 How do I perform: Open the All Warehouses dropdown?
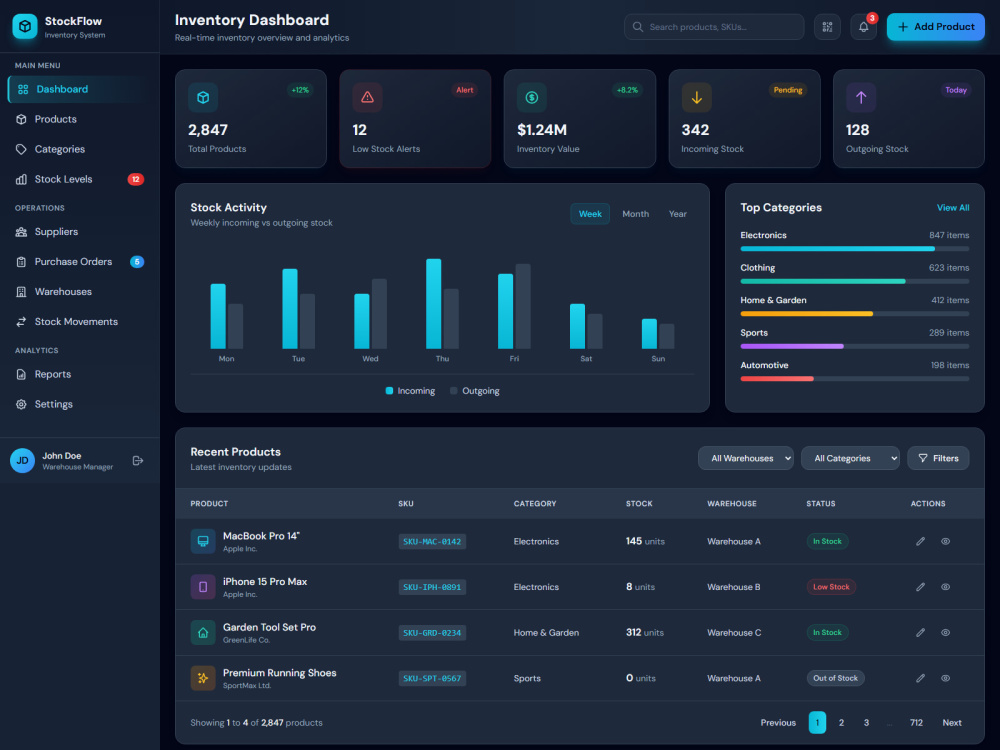point(746,458)
